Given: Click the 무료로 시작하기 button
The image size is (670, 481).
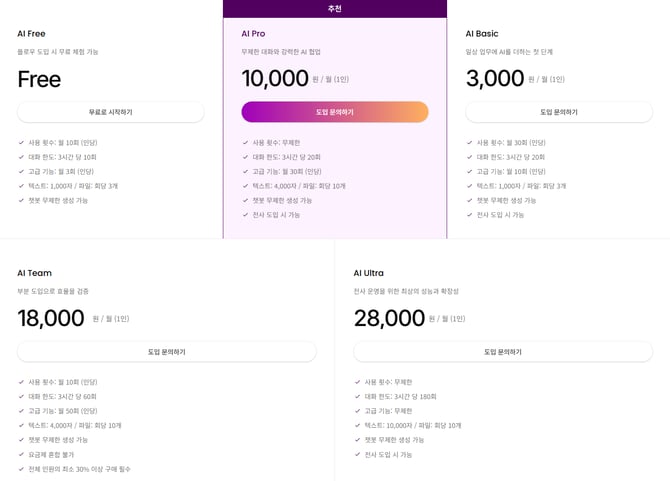Looking at the screenshot, I should click(x=110, y=112).
